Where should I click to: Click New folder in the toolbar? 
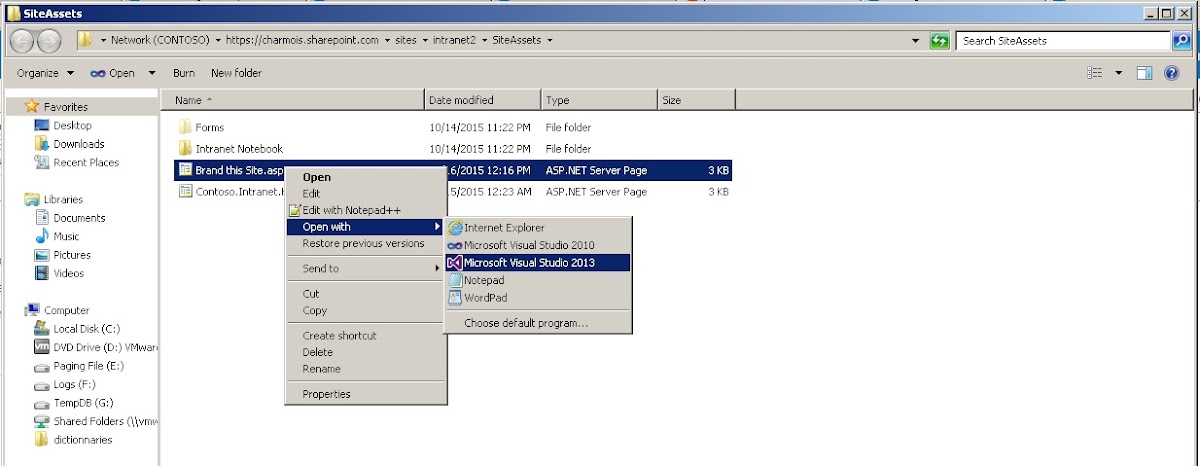tap(236, 73)
